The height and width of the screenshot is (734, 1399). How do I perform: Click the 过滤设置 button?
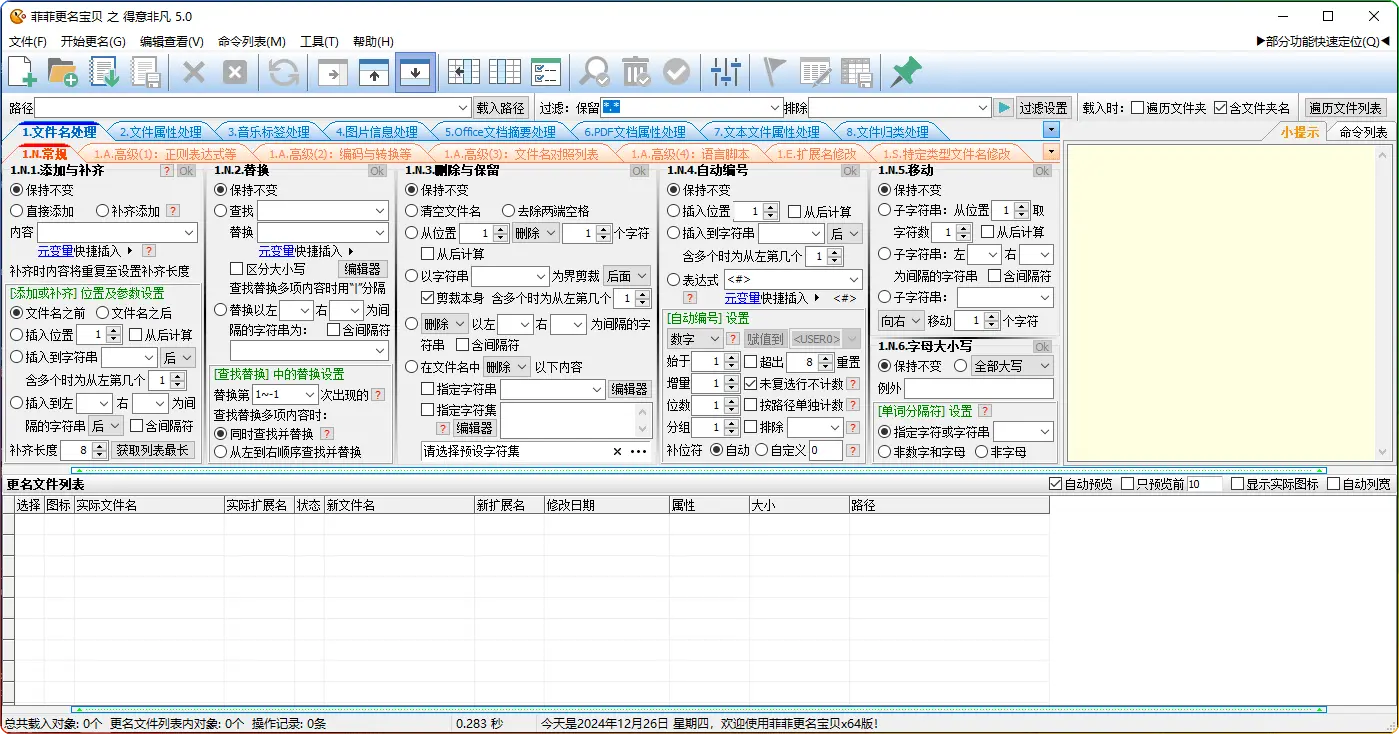coord(1043,108)
